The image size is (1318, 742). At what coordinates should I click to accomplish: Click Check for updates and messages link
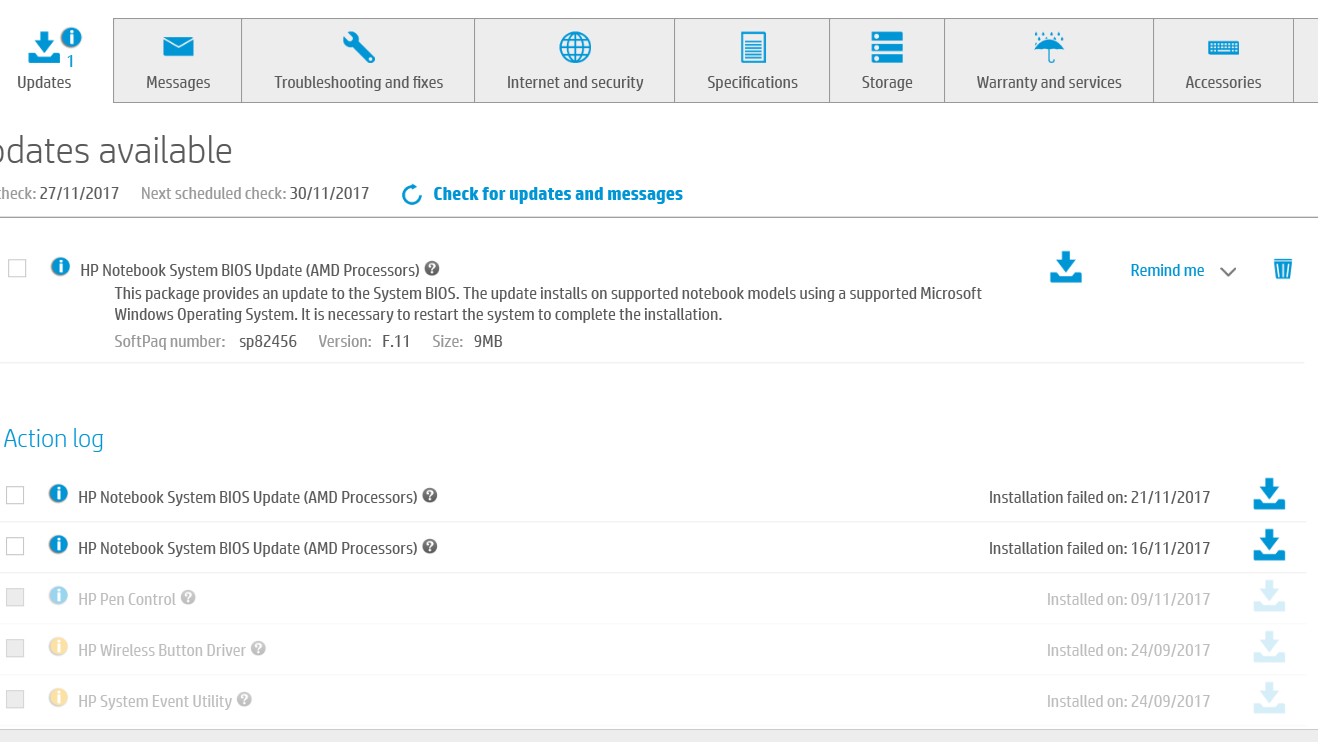pyautogui.click(x=558, y=194)
